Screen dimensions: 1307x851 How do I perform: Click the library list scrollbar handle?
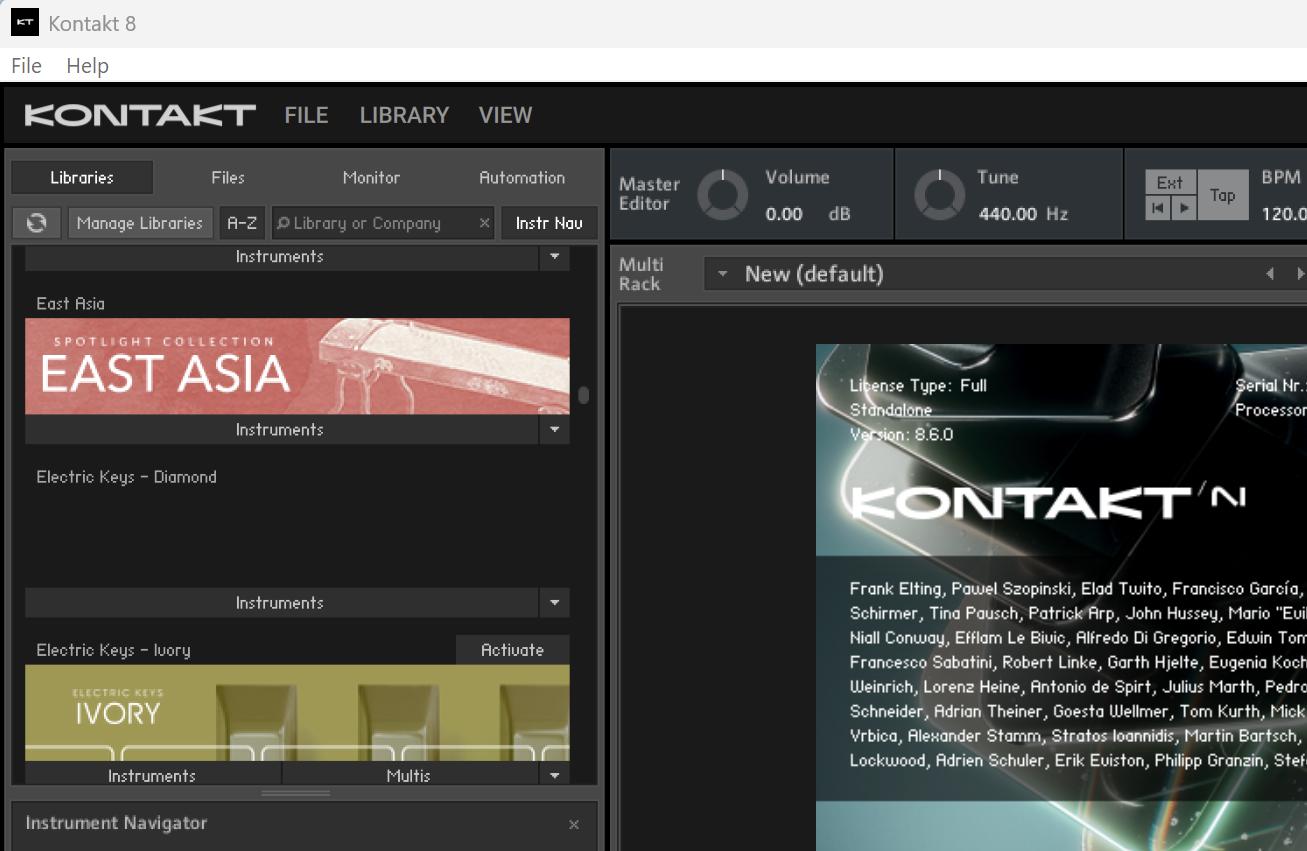click(584, 395)
